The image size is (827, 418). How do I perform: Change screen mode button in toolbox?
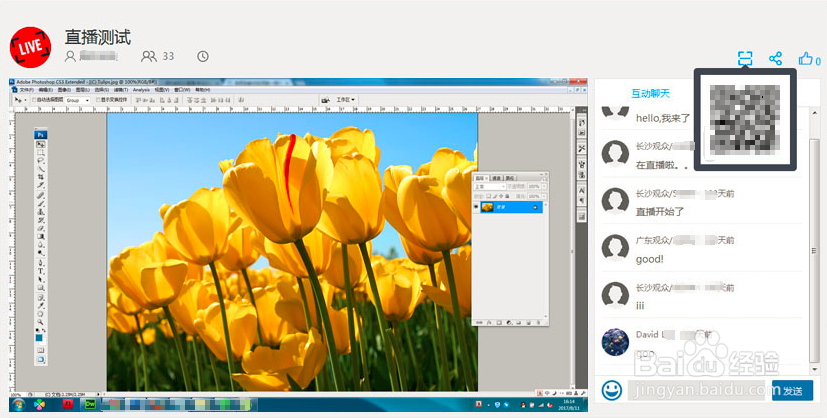coord(41,359)
